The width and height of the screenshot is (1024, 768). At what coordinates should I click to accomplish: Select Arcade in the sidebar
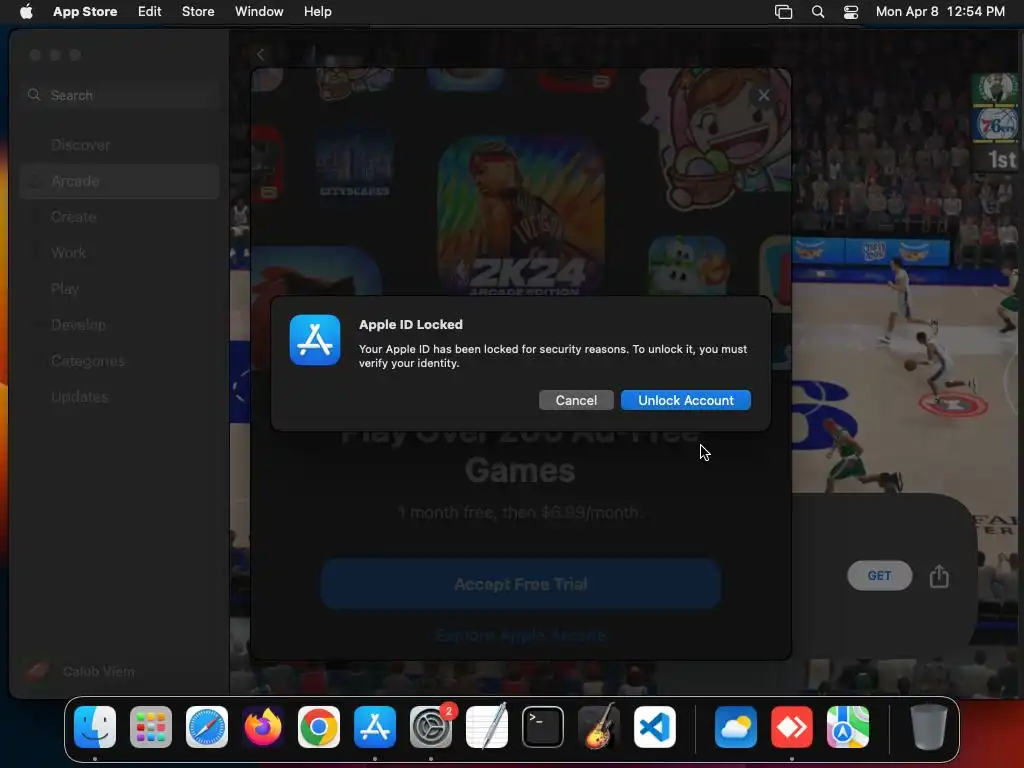(x=120, y=181)
